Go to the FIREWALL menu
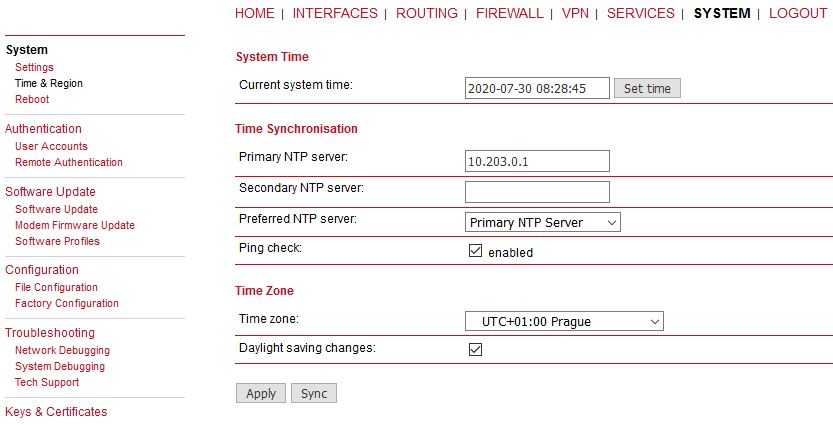The image size is (833, 425). coord(510,13)
